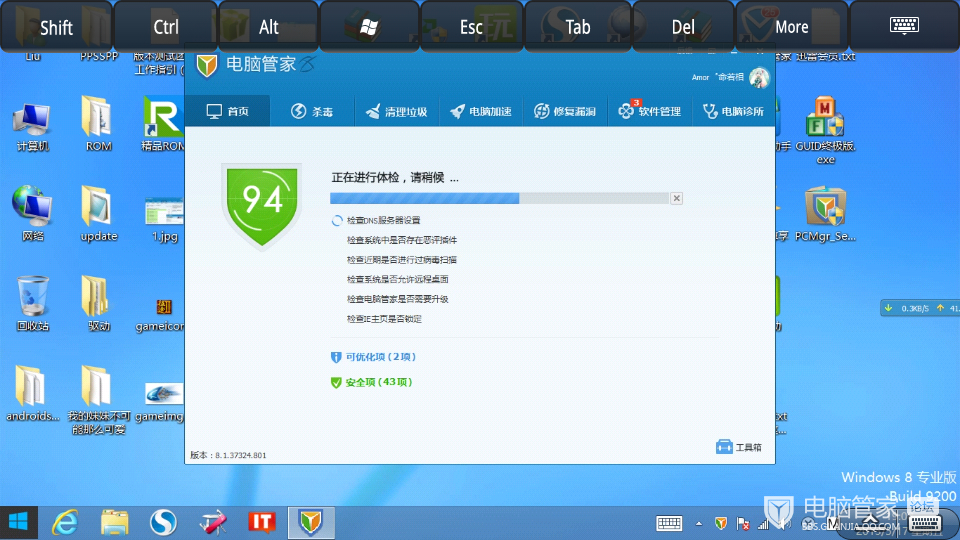Select the gameimg file icon
This screenshot has width=960, height=540.
pos(162,401)
